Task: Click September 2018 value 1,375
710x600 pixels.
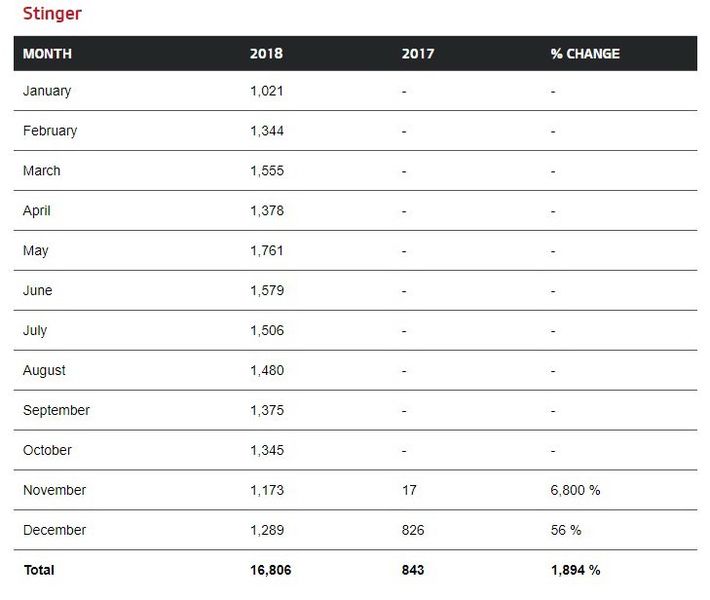Action: click(267, 411)
